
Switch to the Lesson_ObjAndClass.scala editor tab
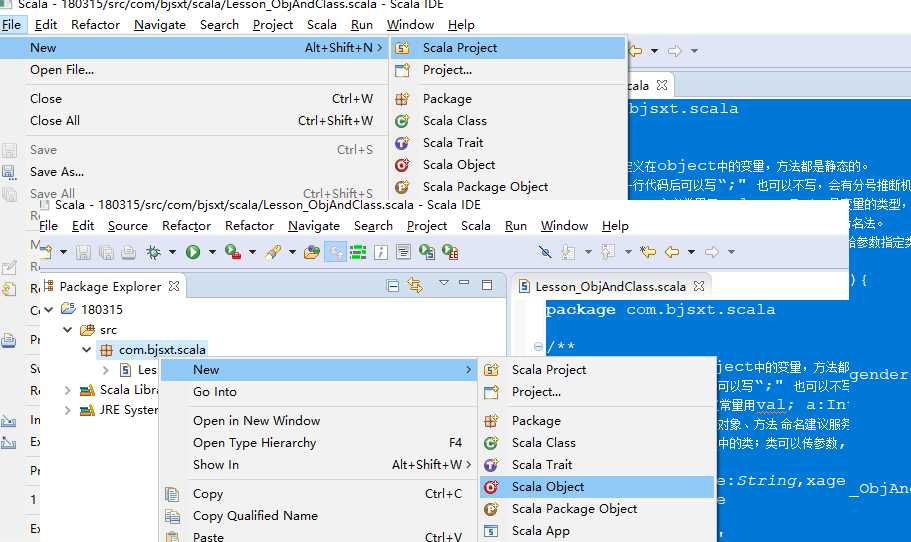(610, 286)
